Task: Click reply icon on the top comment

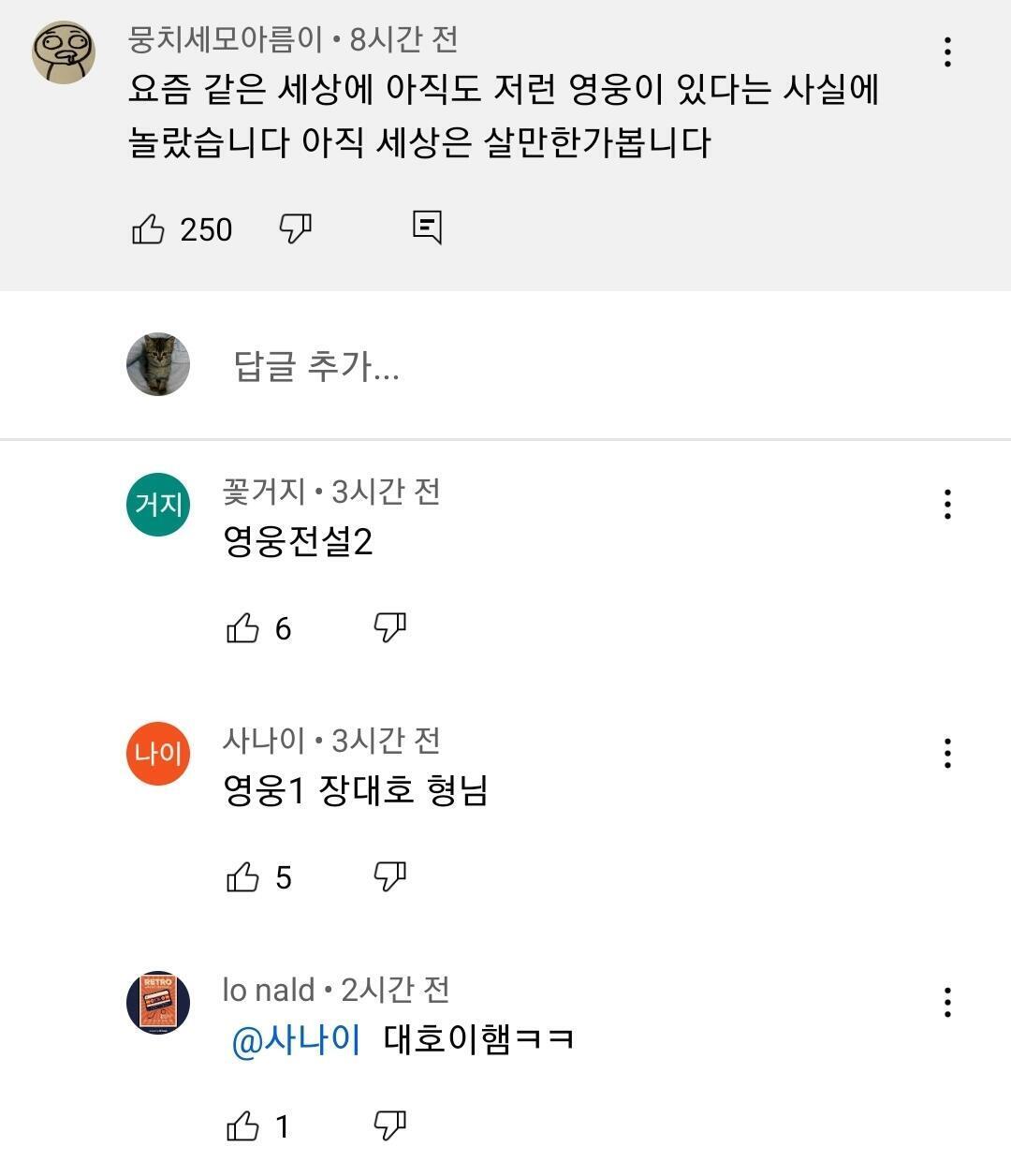Action: [x=427, y=227]
